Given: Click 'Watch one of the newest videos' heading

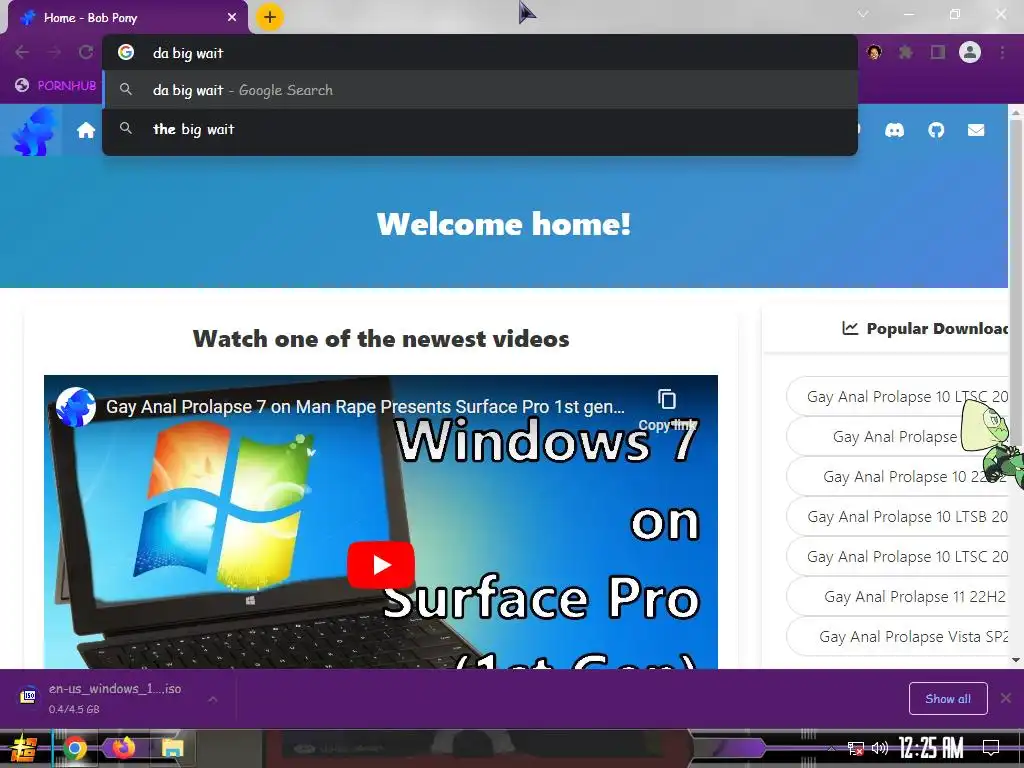Looking at the screenshot, I should point(381,339).
